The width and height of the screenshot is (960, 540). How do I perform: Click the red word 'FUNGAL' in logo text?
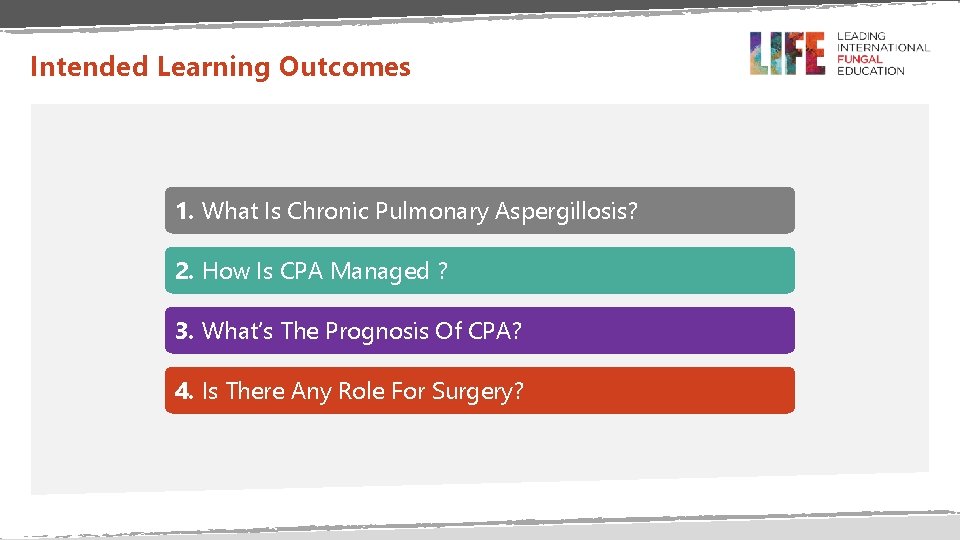click(859, 59)
